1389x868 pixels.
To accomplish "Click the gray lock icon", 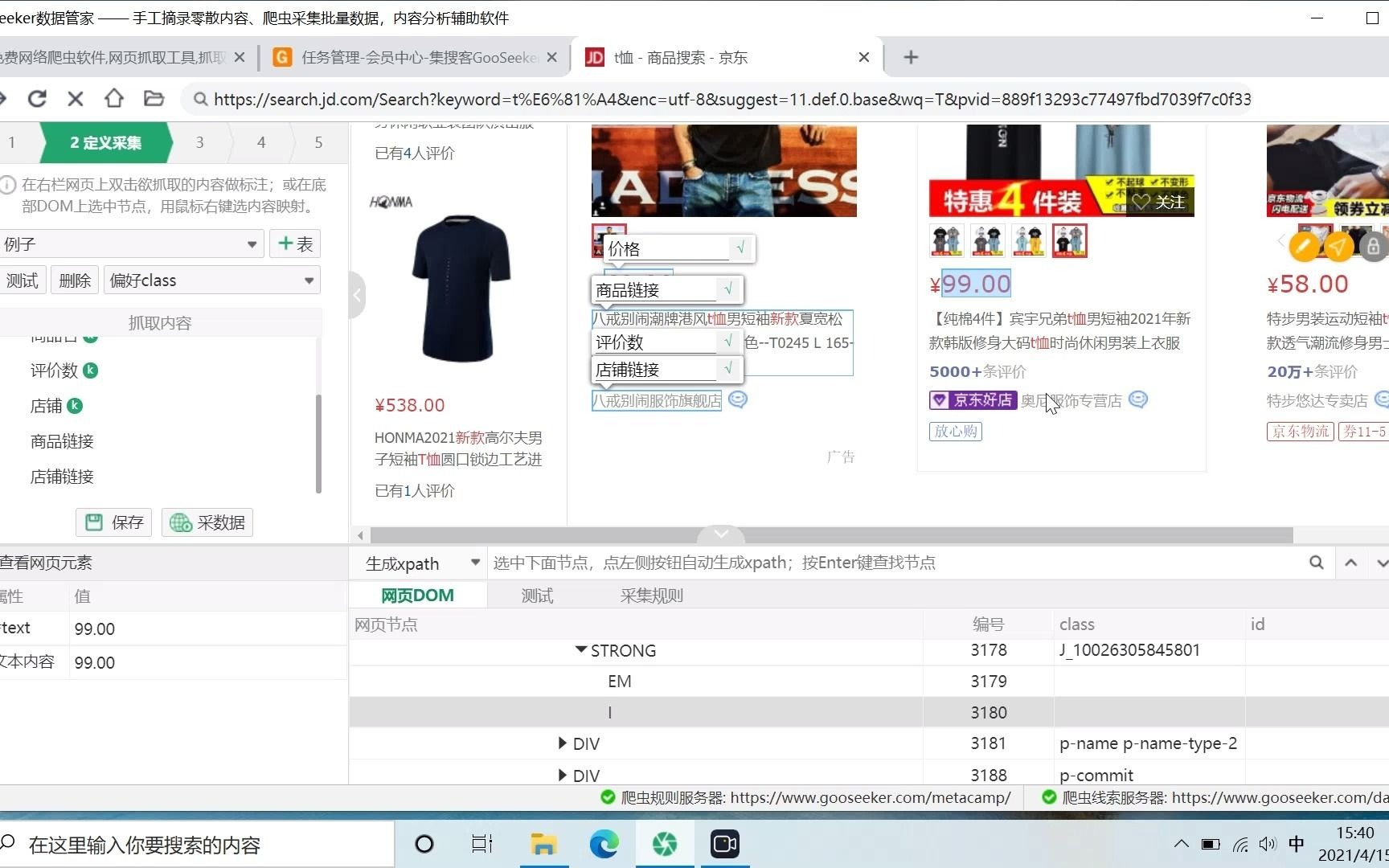I will 1373,246.
